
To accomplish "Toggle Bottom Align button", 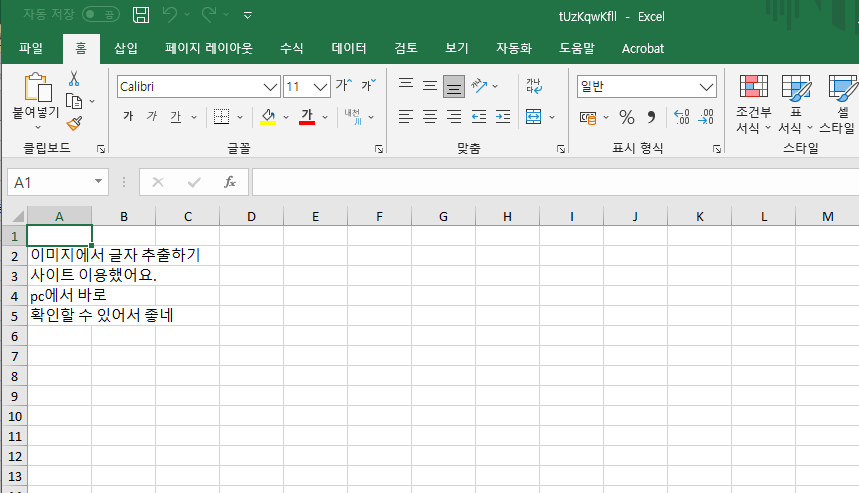I will pos(454,86).
